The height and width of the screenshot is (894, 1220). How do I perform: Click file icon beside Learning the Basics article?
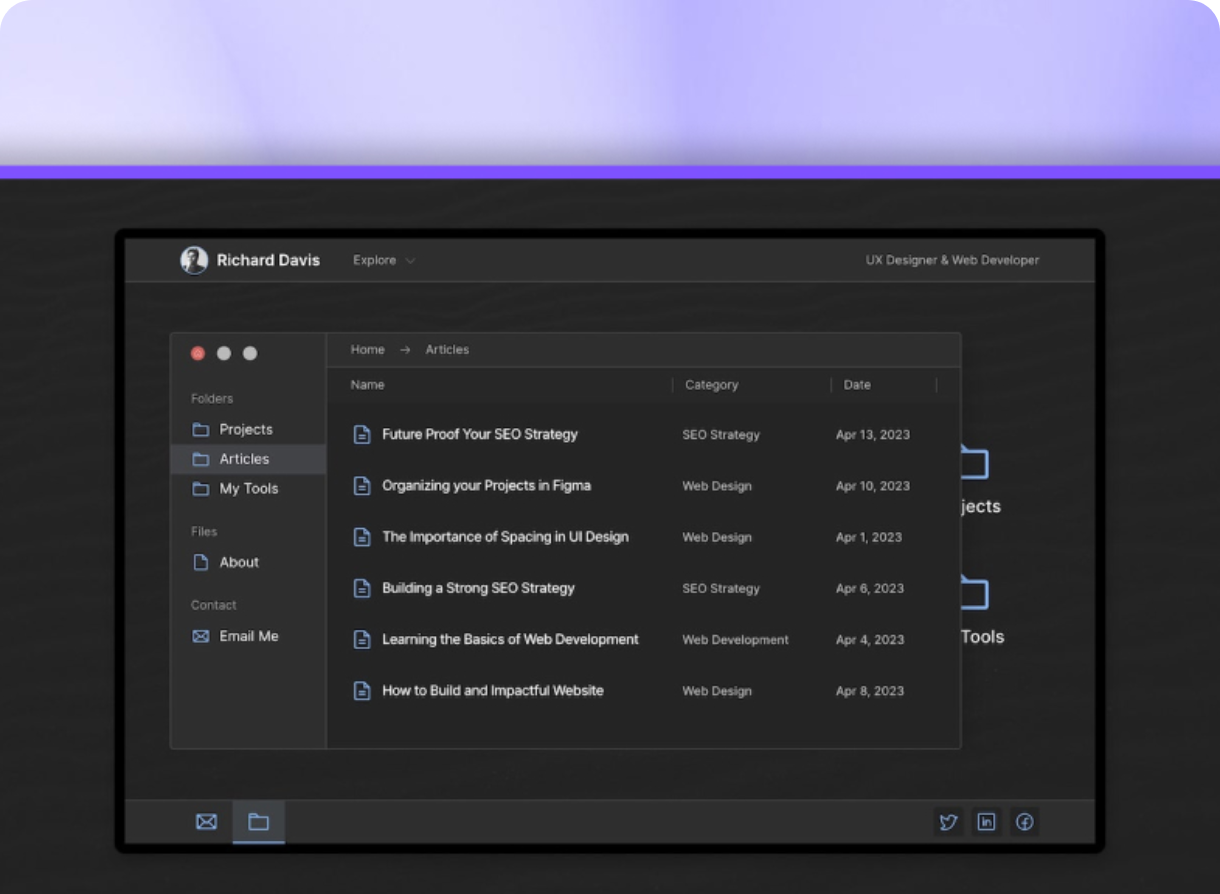coord(362,639)
